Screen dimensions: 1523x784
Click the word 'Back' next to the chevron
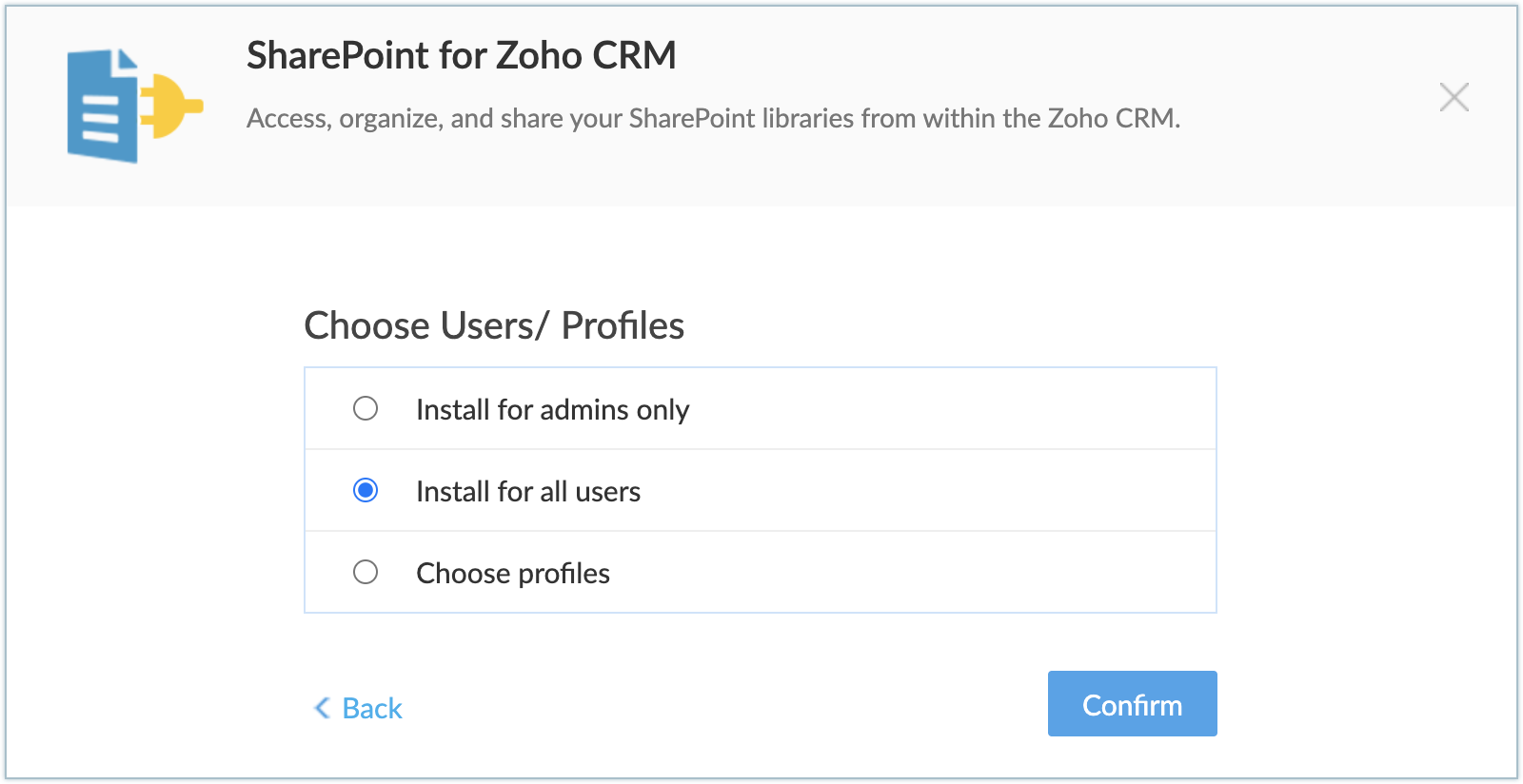(372, 708)
